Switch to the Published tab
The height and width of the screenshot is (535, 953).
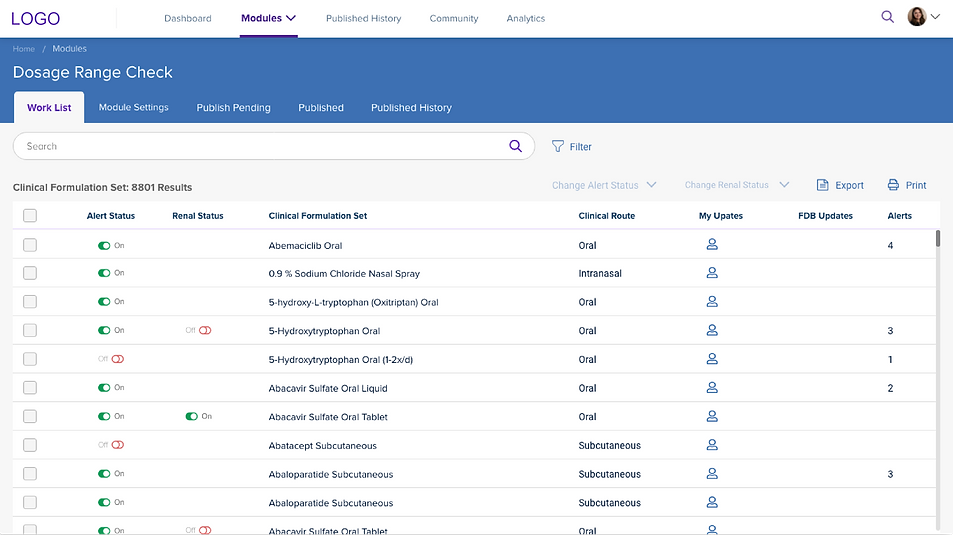[321, 108]
